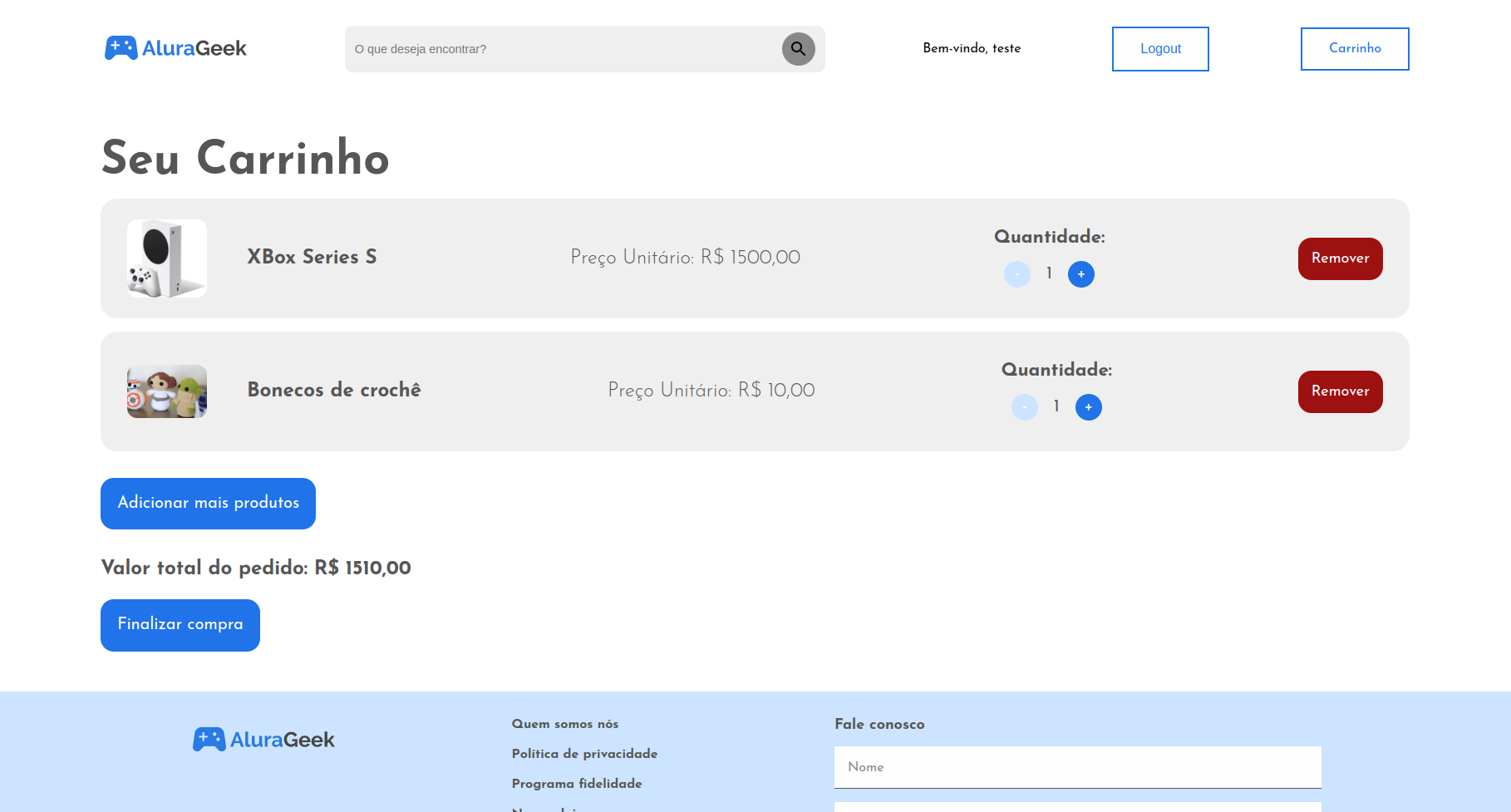Screen dimensions: 1511x812
Task: Click Adicionar mais produtos
Action: click(208, 504)
